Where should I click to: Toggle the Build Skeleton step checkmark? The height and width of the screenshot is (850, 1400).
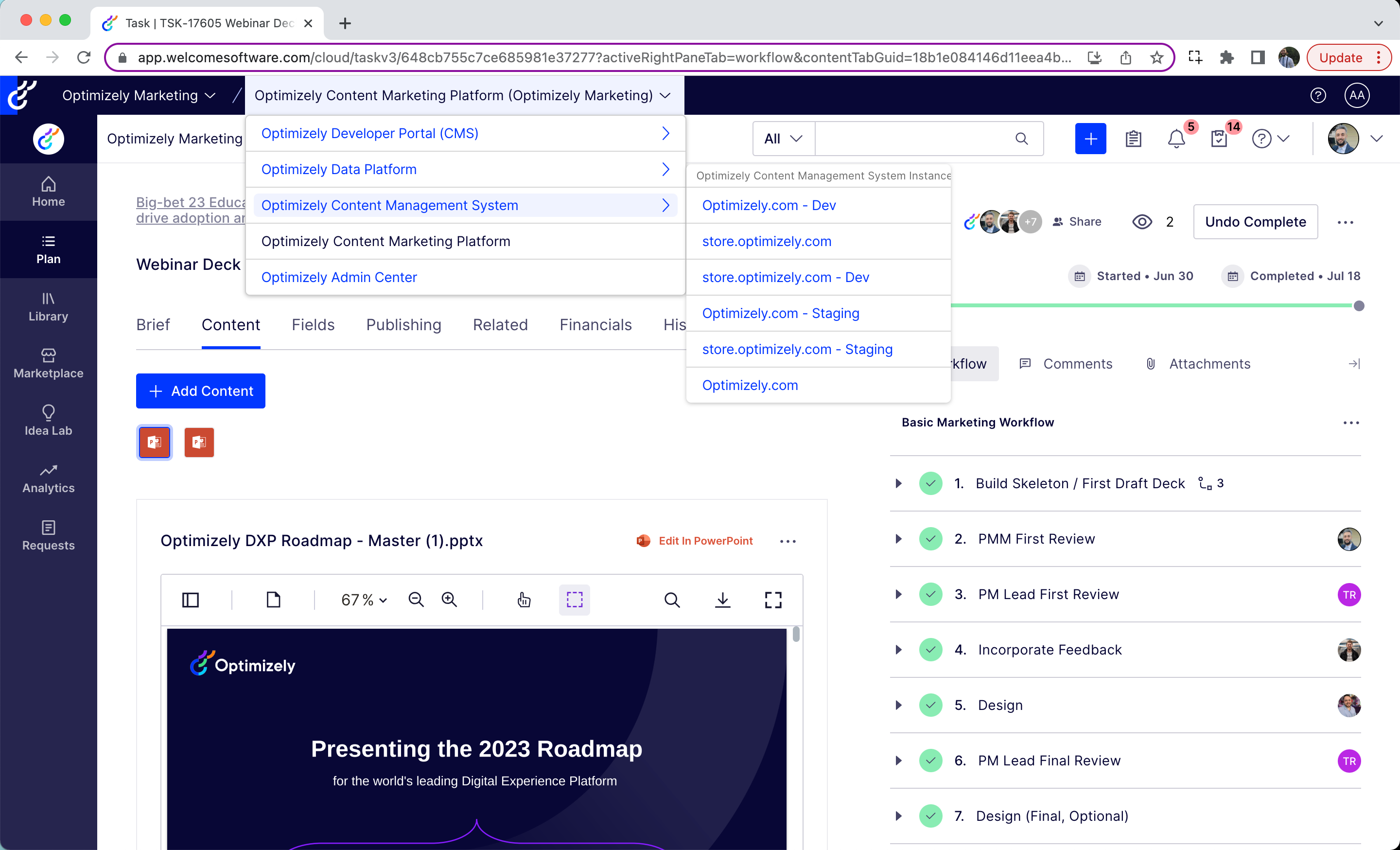tap(930, 483)
